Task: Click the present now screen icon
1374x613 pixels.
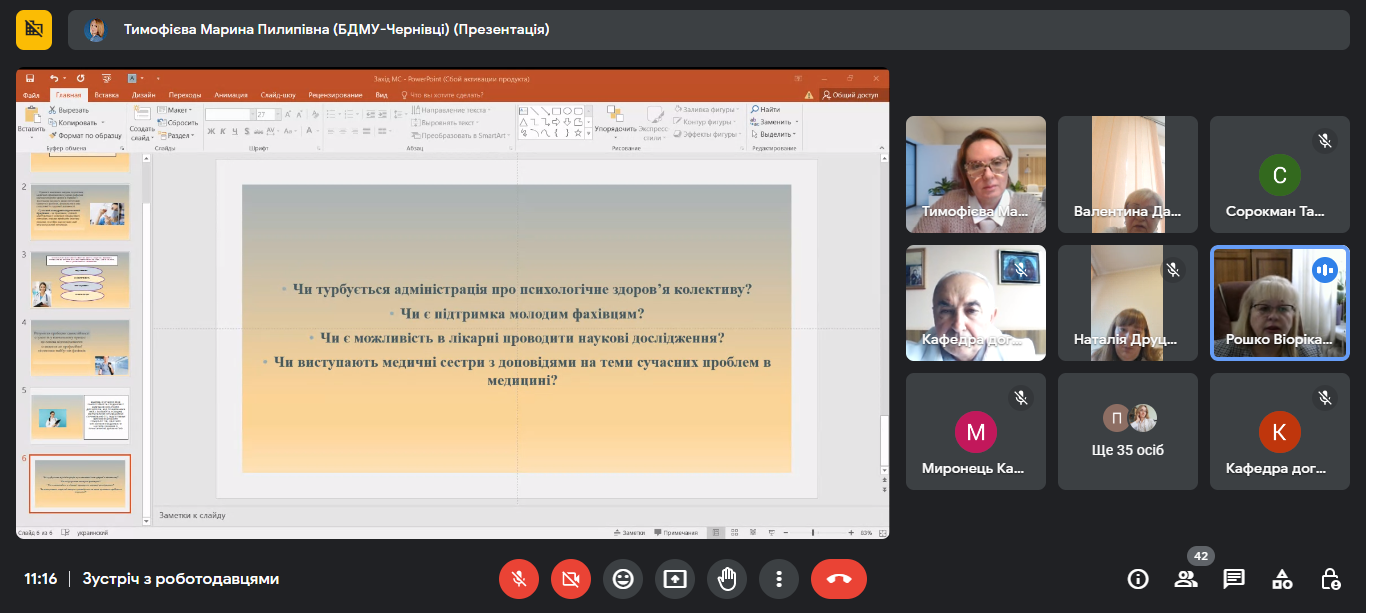Action: click(675, 578)
